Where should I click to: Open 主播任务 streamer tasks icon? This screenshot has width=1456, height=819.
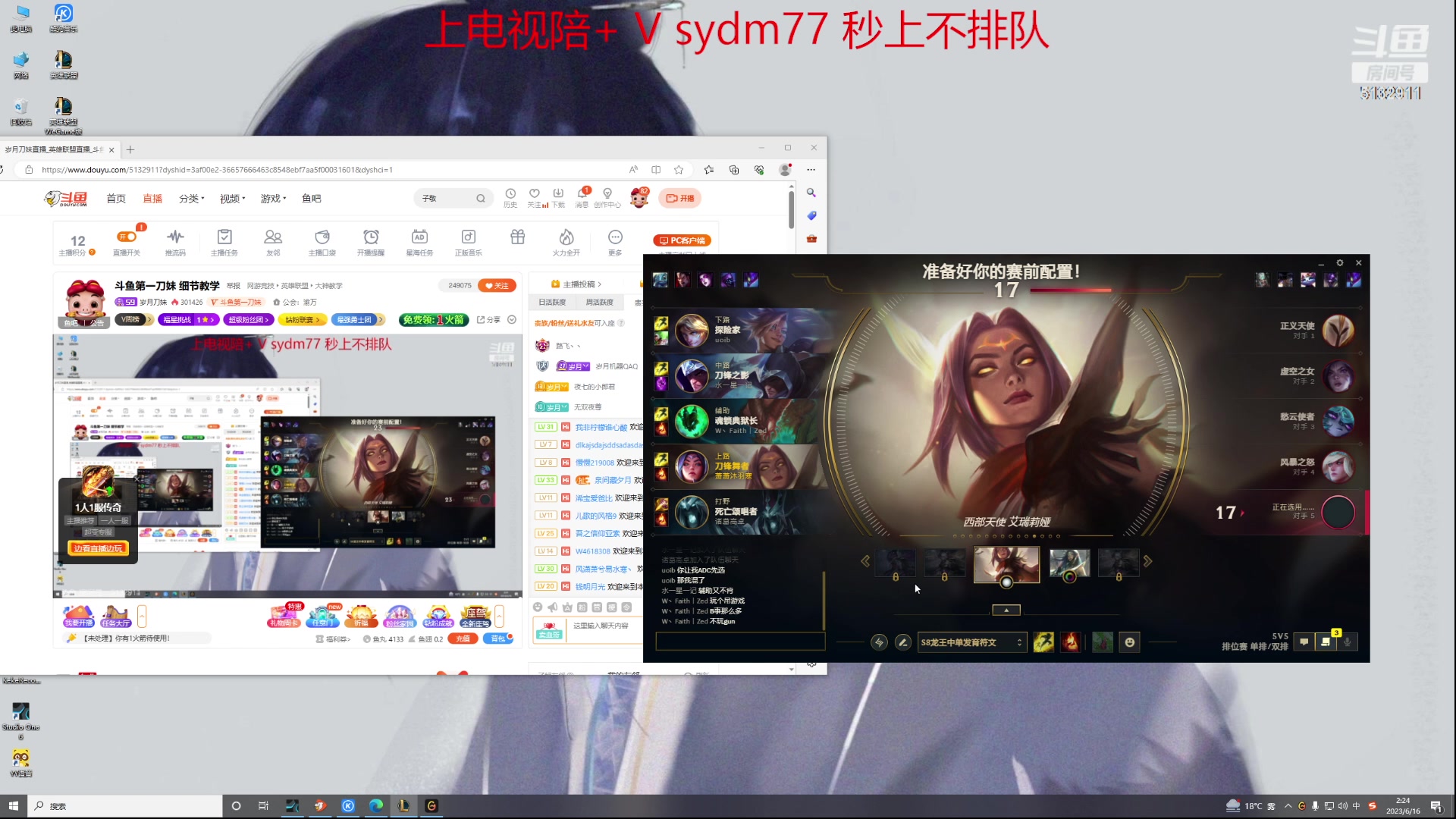pos(224,237)
